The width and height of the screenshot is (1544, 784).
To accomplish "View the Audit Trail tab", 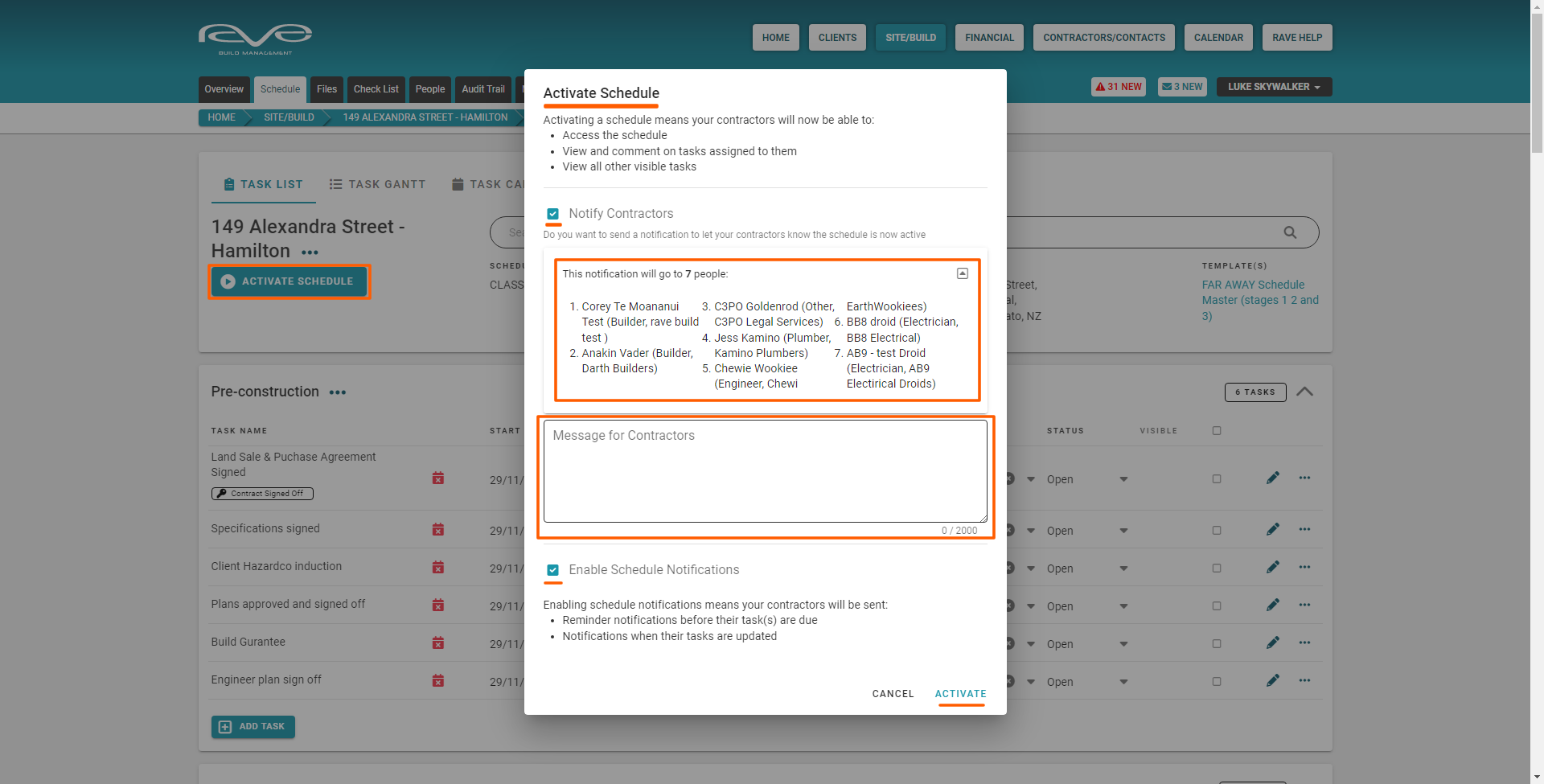I will coord(483,89).
